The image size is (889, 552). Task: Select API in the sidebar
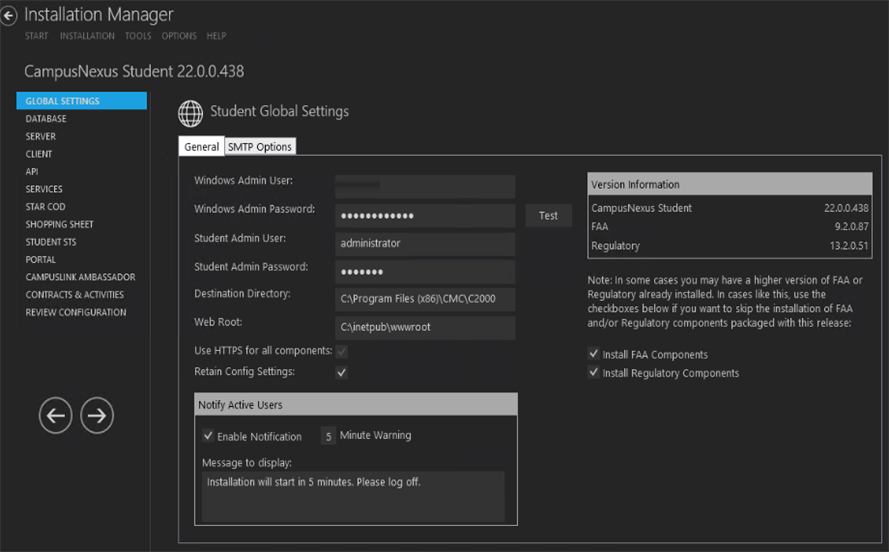coord(32,171)
